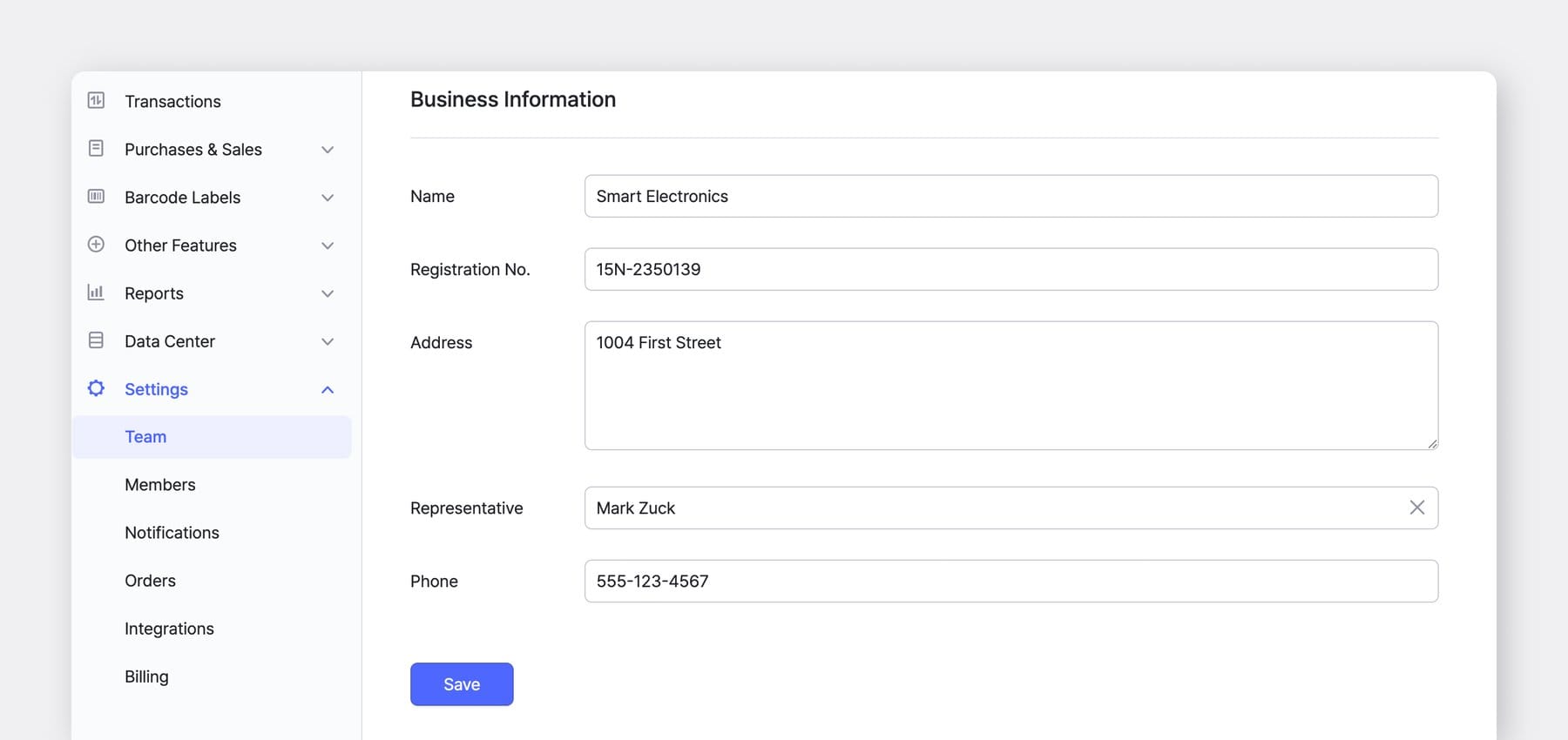Click the Barcode Labels icon
This screenshot has width=1568, height=740.
click(96, 196)
